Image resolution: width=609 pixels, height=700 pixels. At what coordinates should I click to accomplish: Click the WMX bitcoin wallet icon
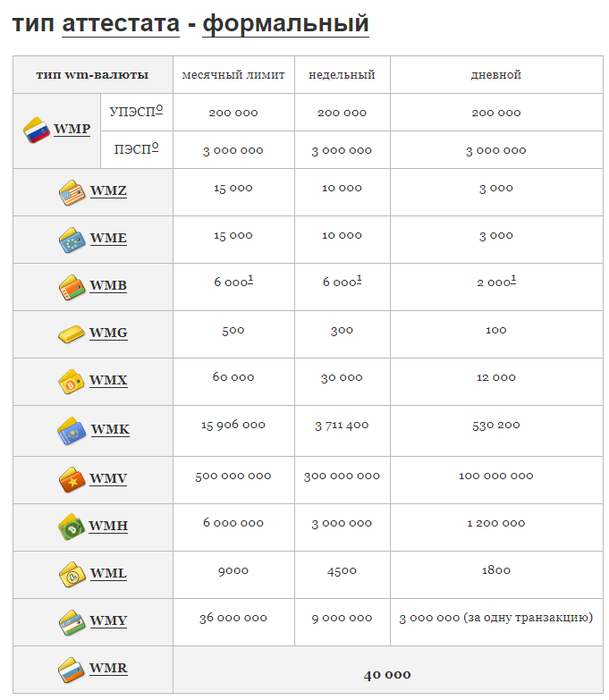(x=71, y=381)
